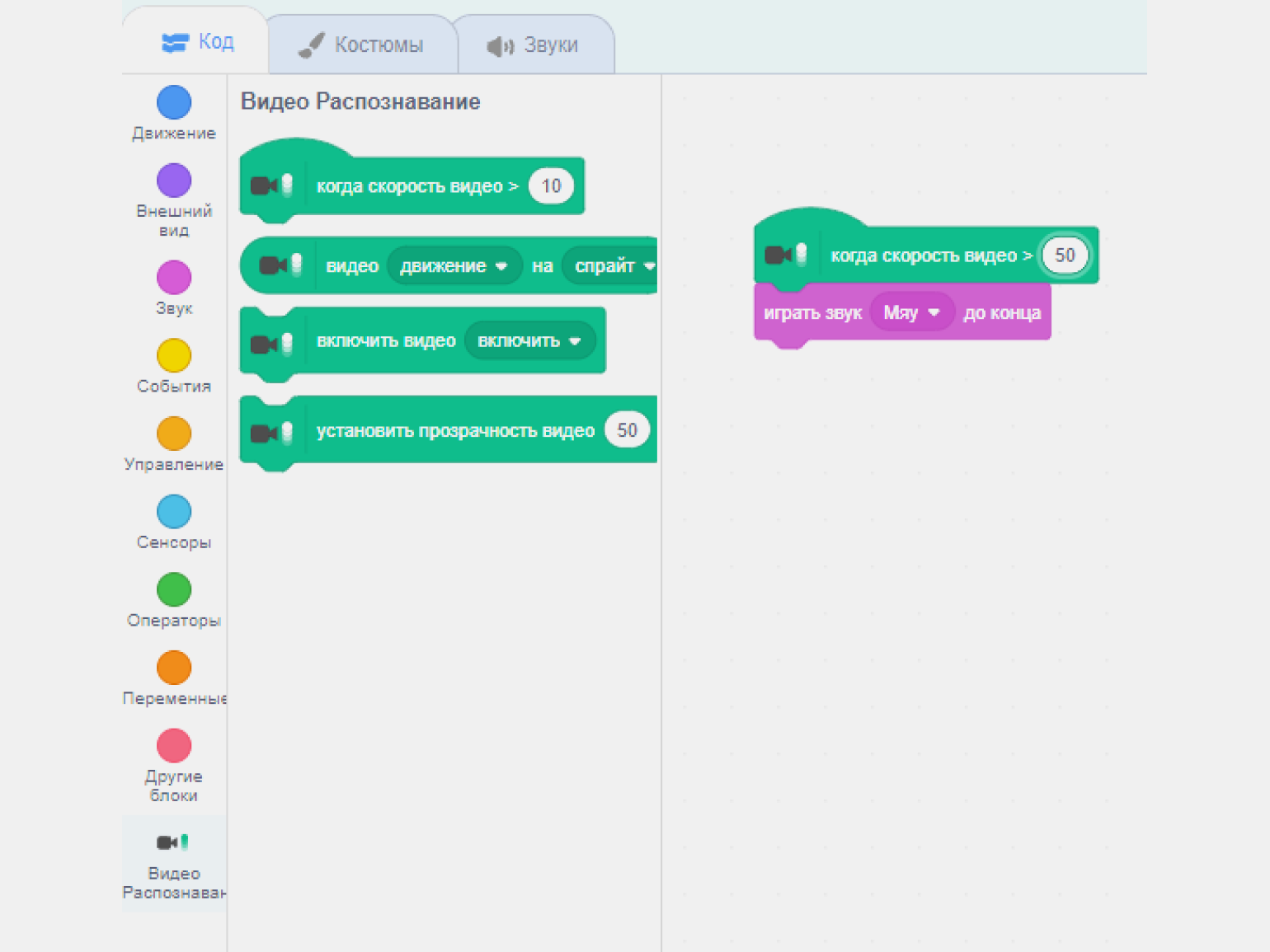Open the Мяу sound dropdown
This screenshot has width=1270, height=952.
[912, 313]
